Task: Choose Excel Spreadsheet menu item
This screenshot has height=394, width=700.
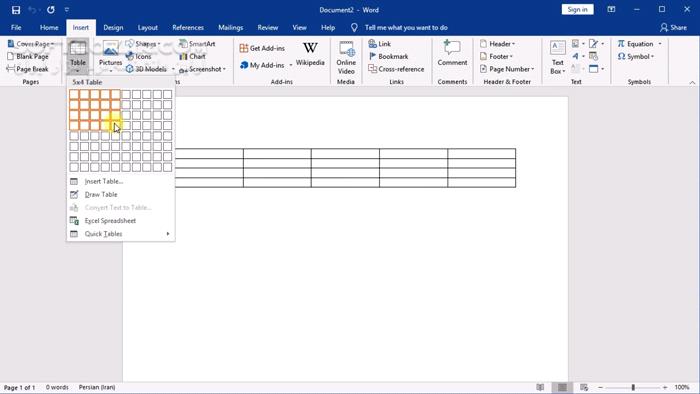Action: (x=121, y=221)
